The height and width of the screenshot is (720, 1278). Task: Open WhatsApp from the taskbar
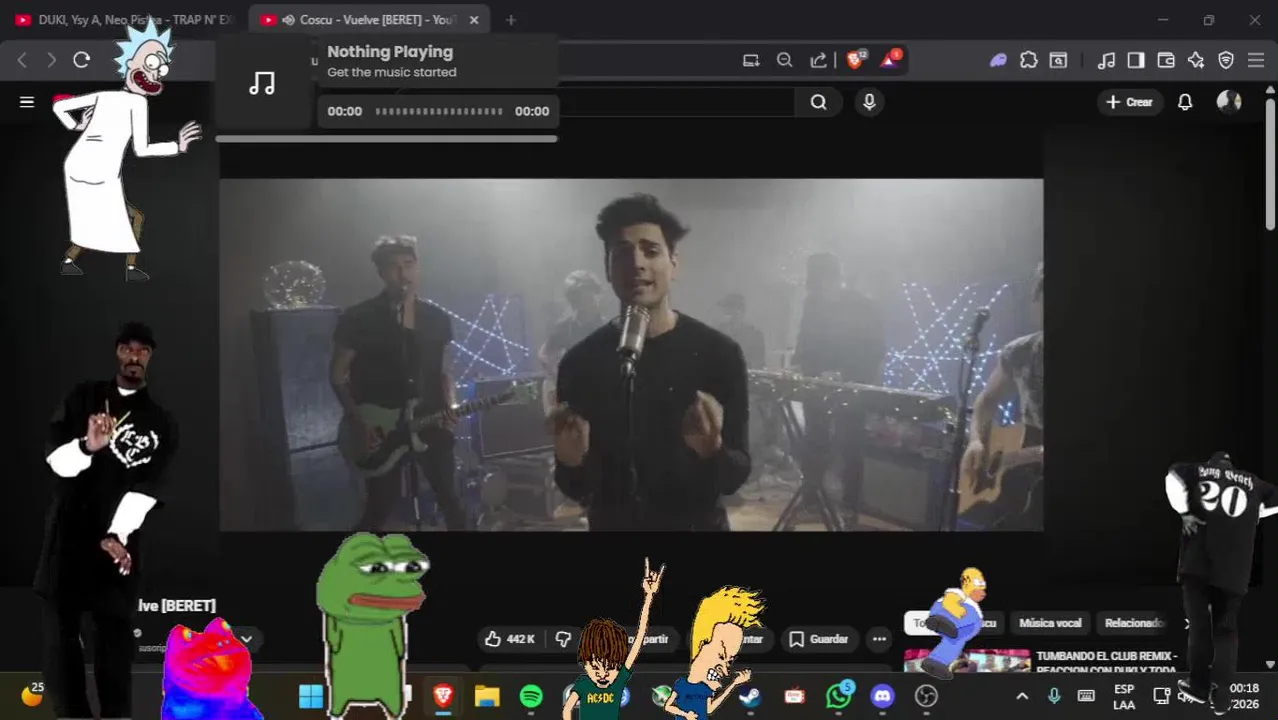[x=839, y=696]
